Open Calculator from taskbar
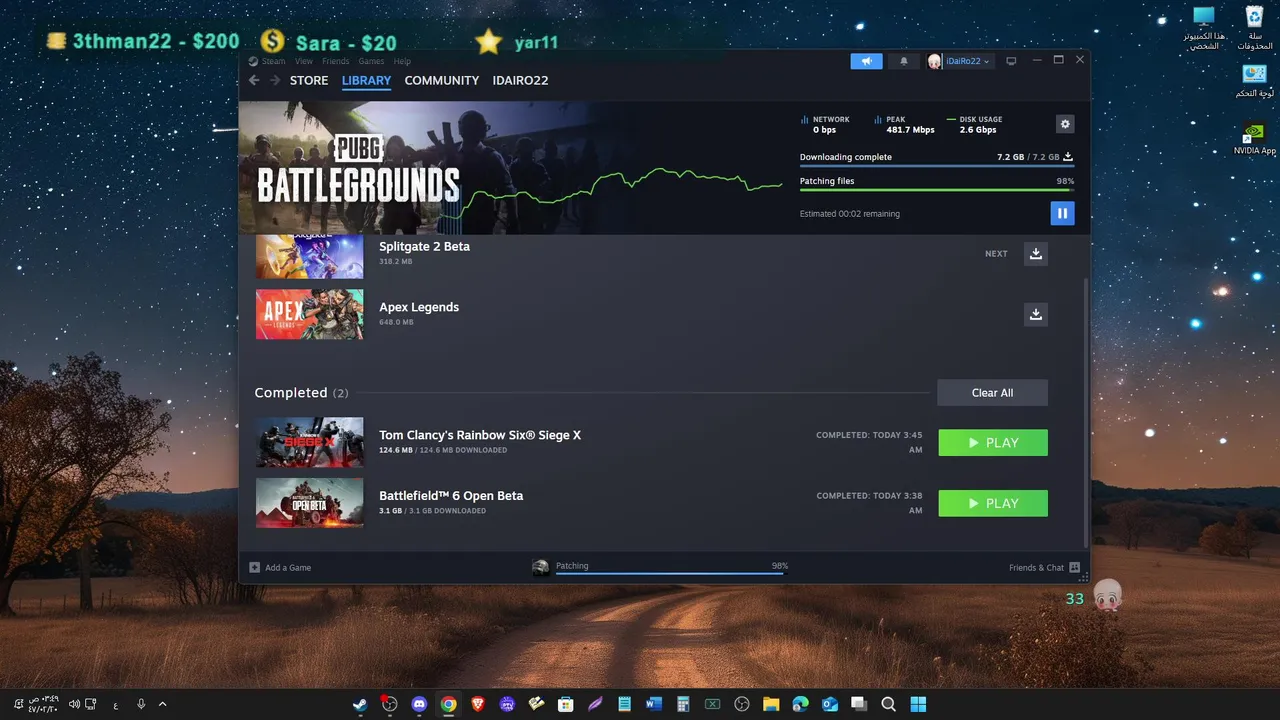Viewport: 1280px width, 720px height. (x=683, y=704)
